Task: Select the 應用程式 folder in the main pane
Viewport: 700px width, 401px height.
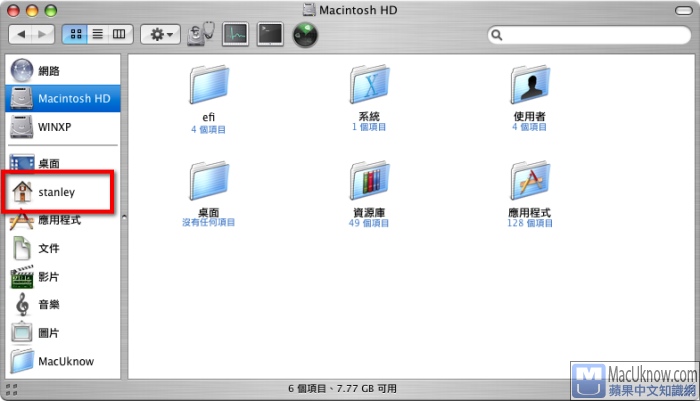Action: 529,181
